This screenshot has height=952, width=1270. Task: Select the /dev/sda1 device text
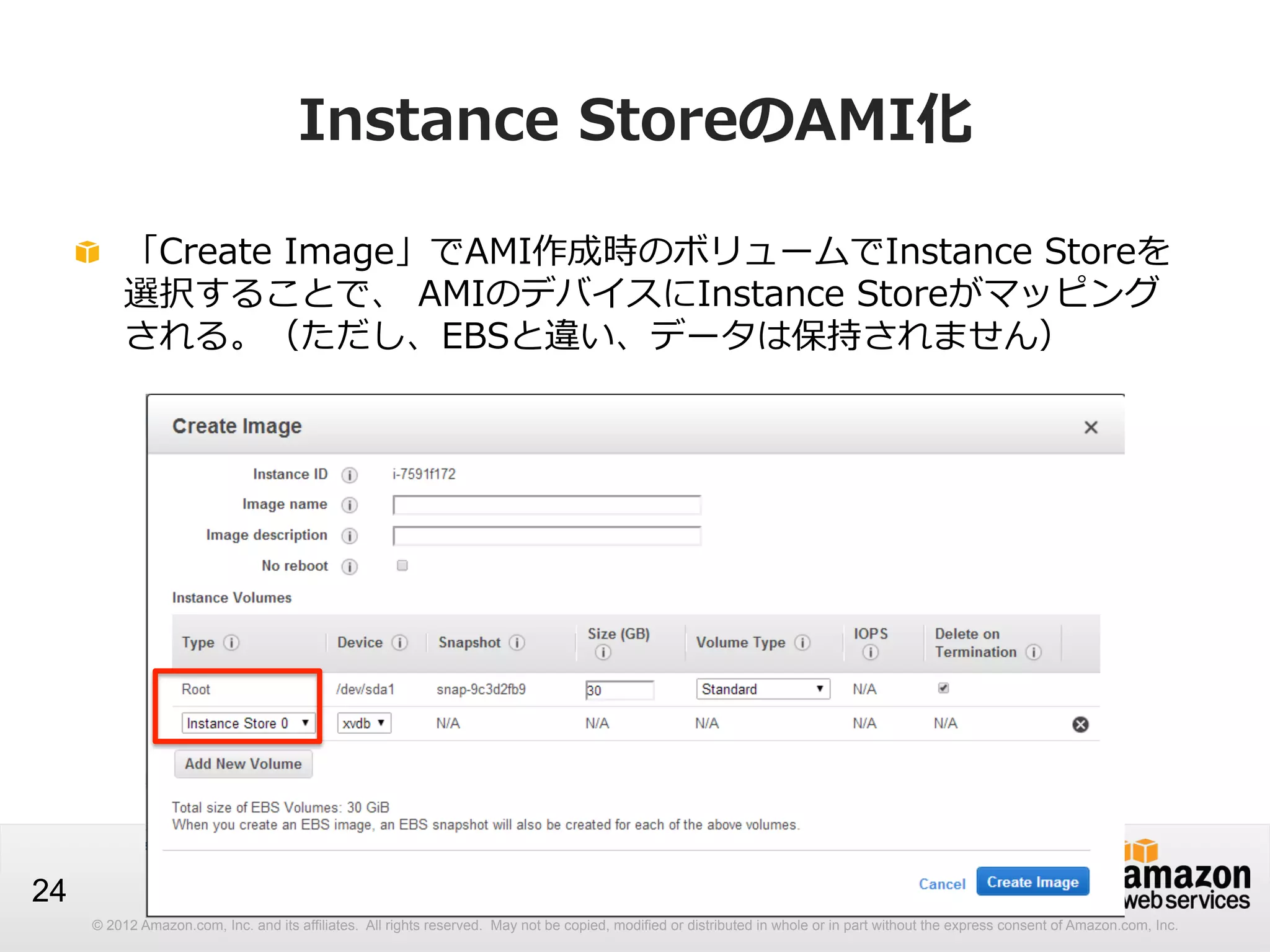pyautogui.click(x=365, y=689)
